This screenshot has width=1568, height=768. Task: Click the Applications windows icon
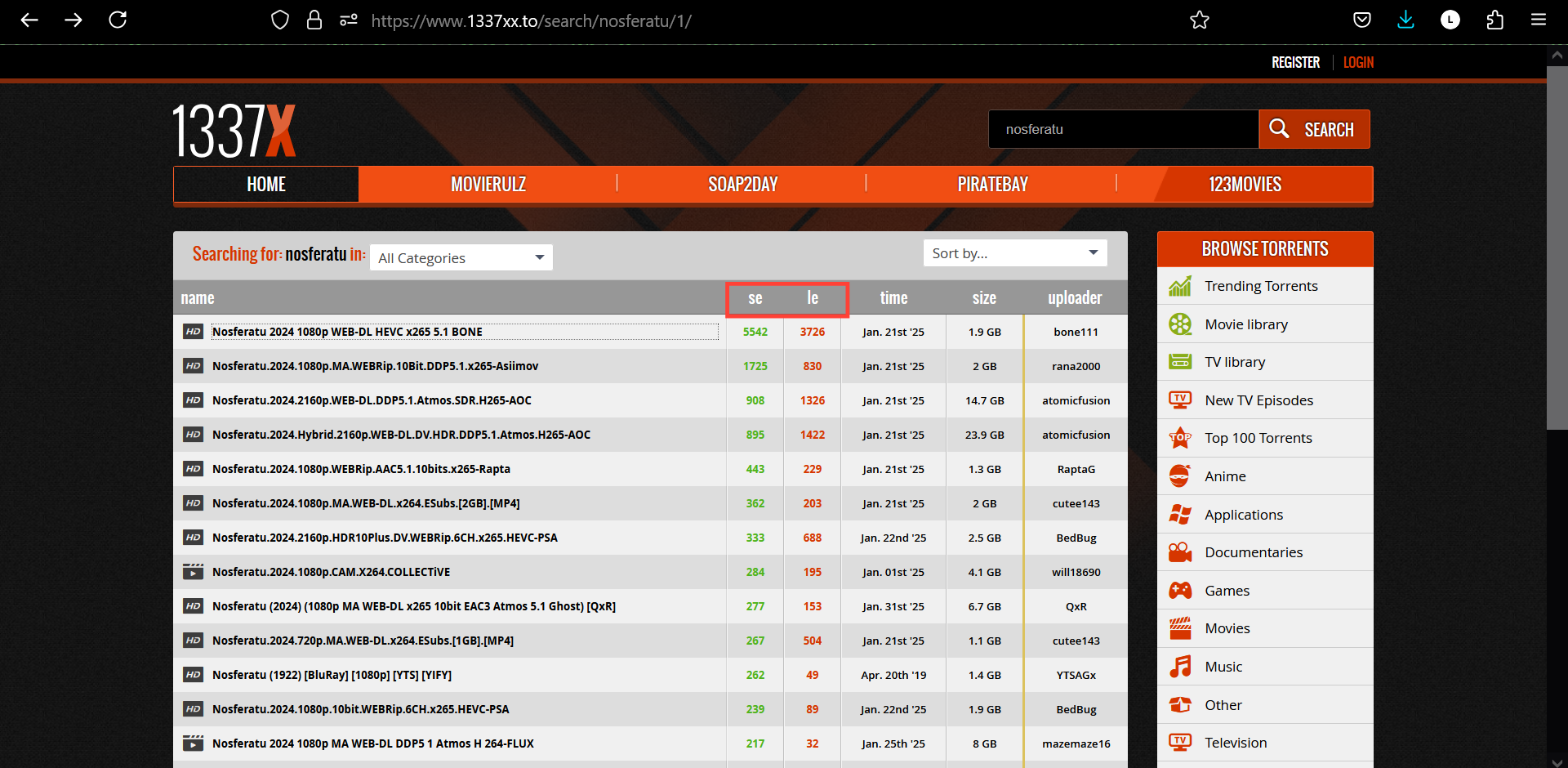tap(1180, 515)
